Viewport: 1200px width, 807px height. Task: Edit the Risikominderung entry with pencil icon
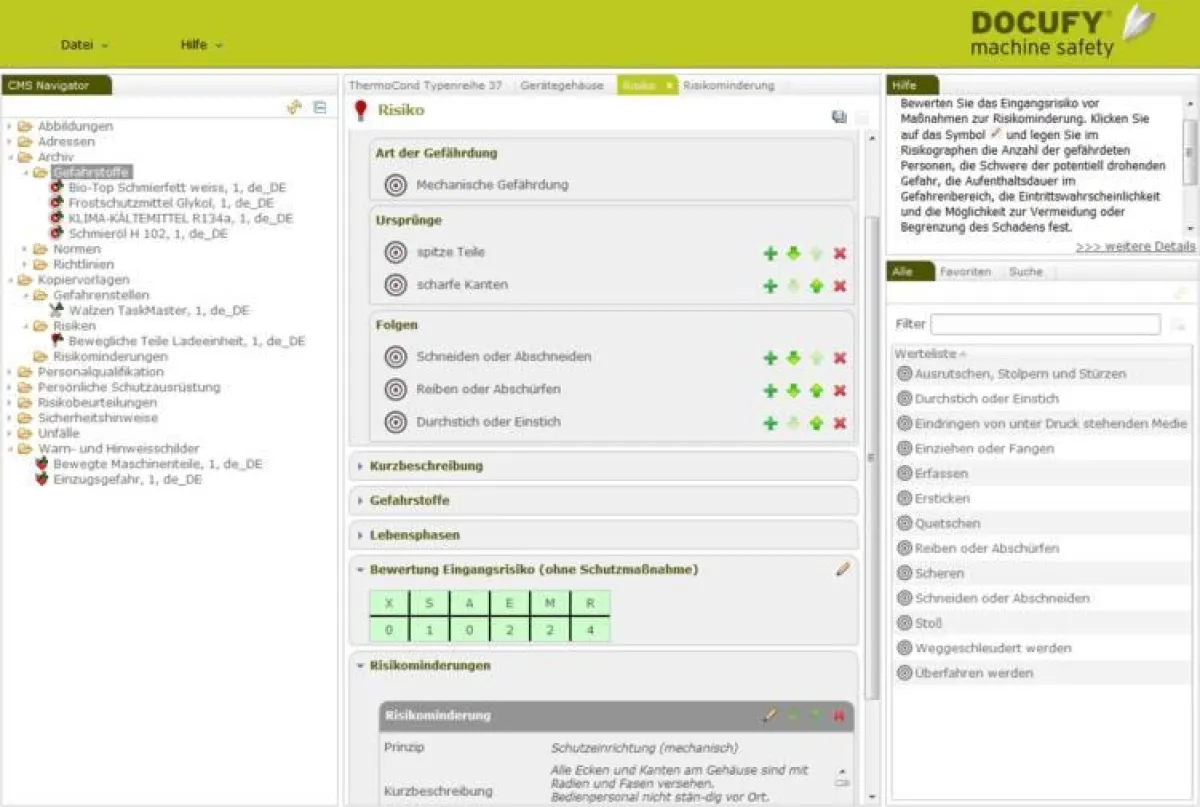pos(769,716)
